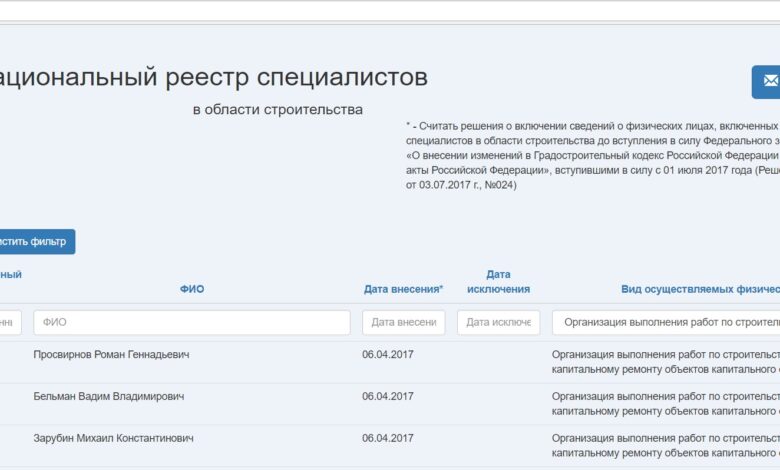The height and width of the screenshot is (470, 780).
Task: Click work type text in Просвирнов's row
Action: [665, 361]
